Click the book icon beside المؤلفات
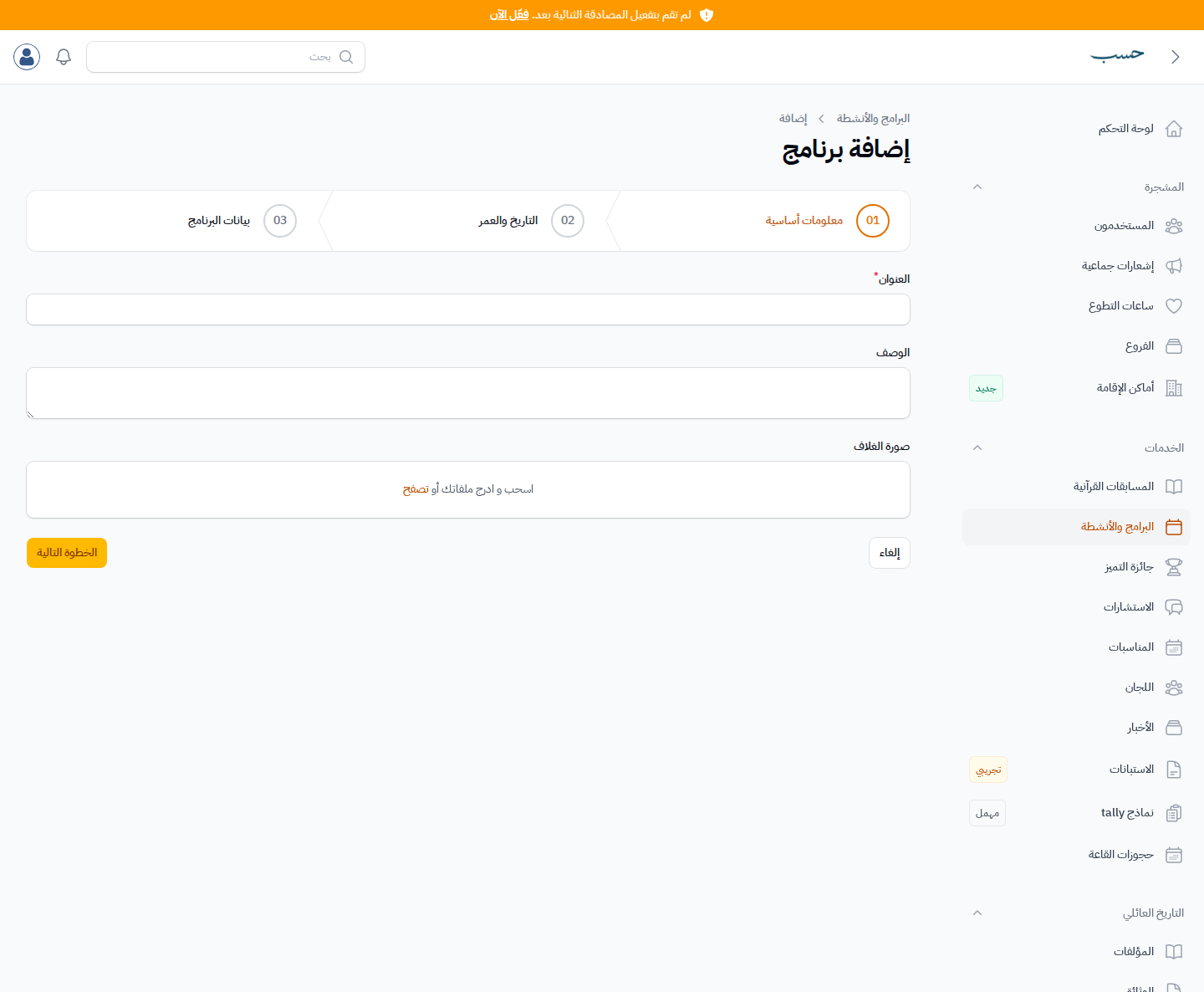1204x992 pixels. (1174, 952)
